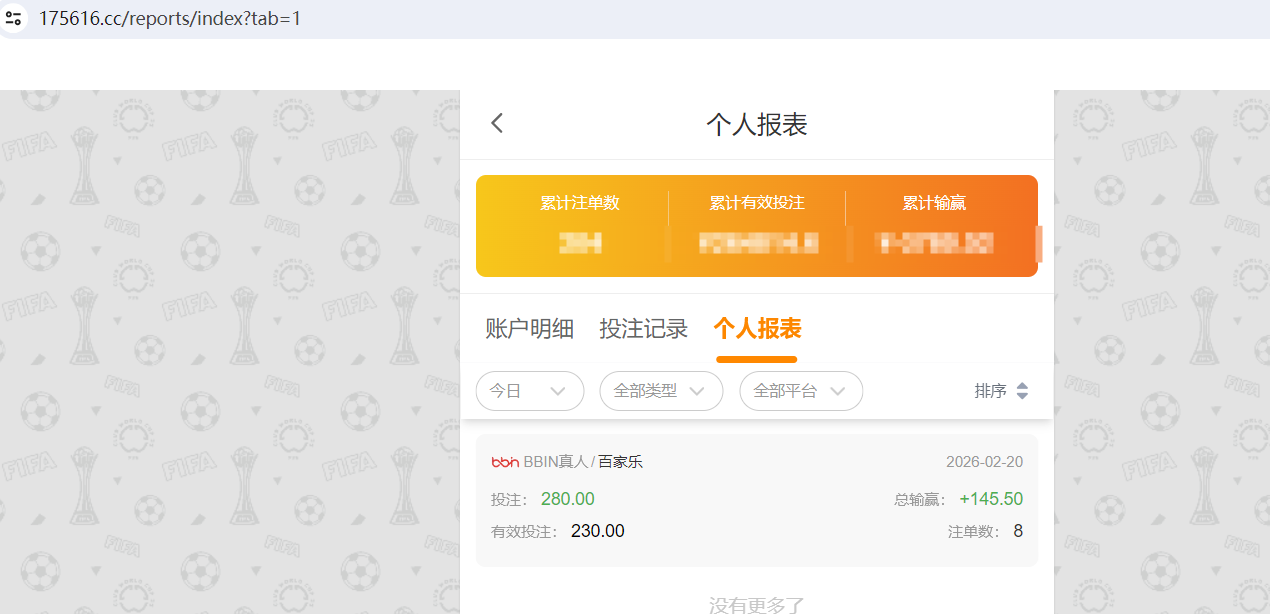Switch to the 投注记录 tab
Image resolution: width=1270 pixels, height=614 pixels.
click(643, 328)
